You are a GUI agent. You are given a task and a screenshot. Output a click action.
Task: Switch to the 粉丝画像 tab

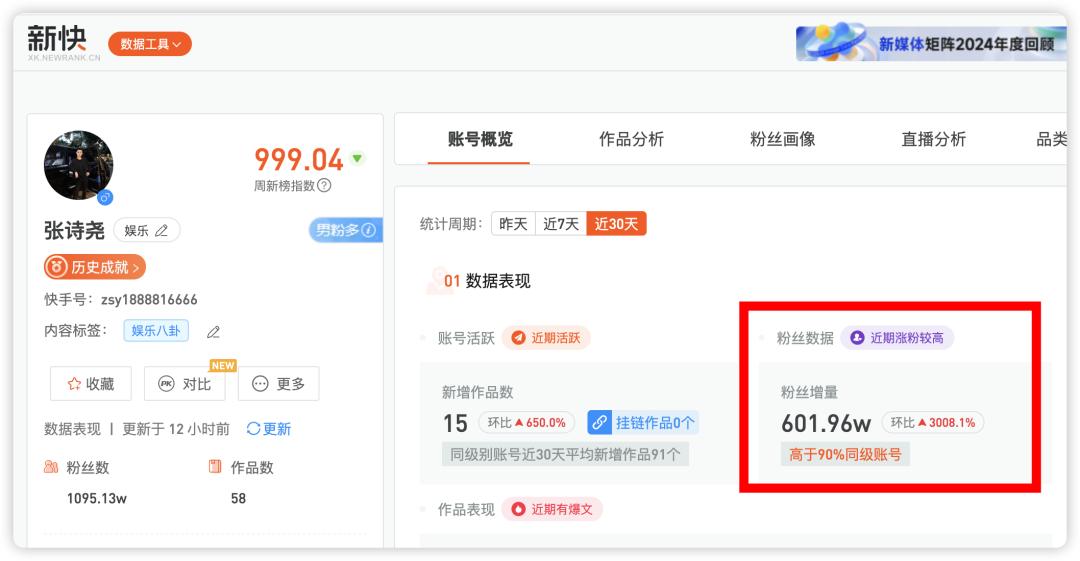pyautogui.click(x=783, y=140)
